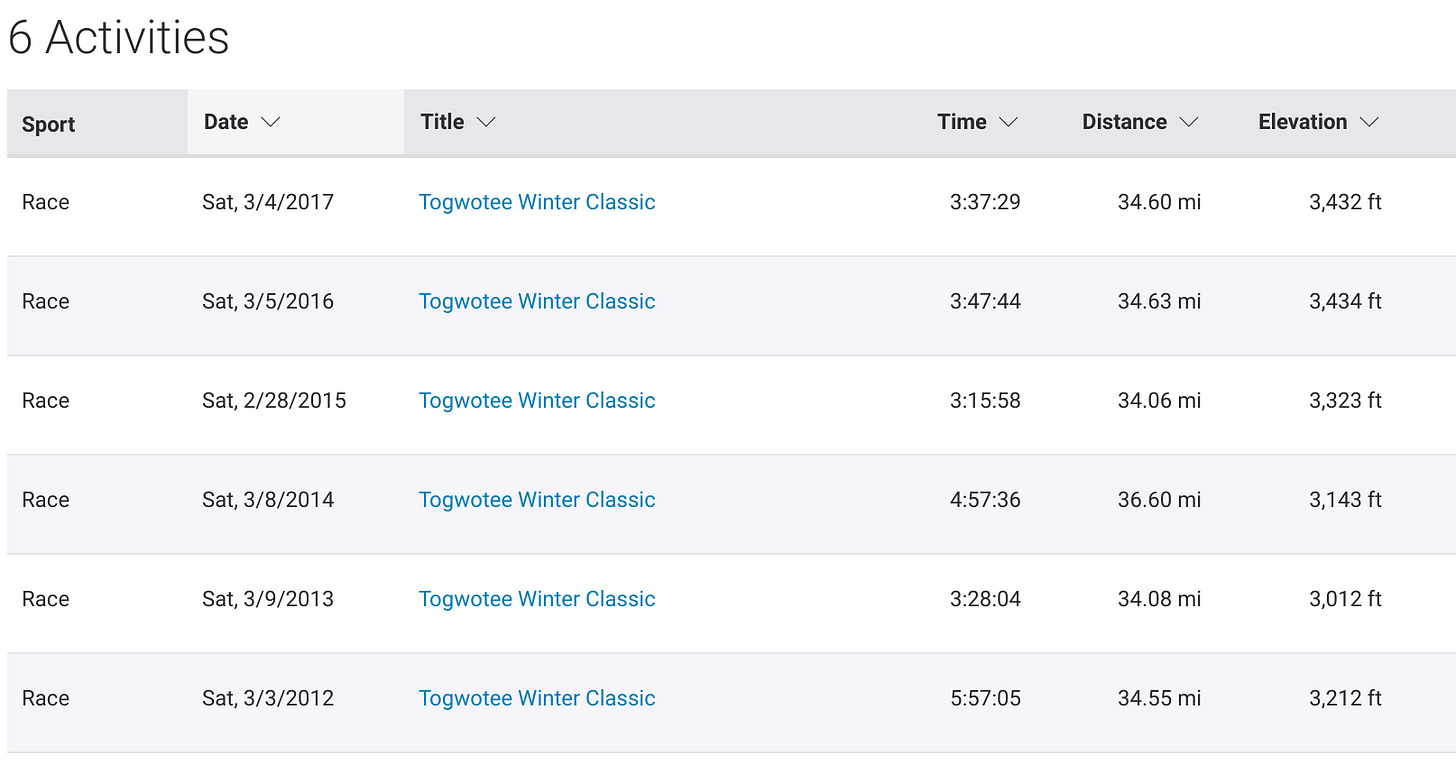Select the activity row dated Sat, 3/3/2012

pyautogui.click(x=800, y=698)
